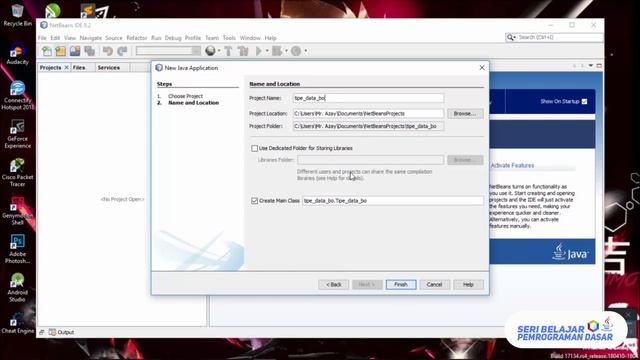Close the Projects tab with its X
Screen dimensions: 640x360
point(67,67)
